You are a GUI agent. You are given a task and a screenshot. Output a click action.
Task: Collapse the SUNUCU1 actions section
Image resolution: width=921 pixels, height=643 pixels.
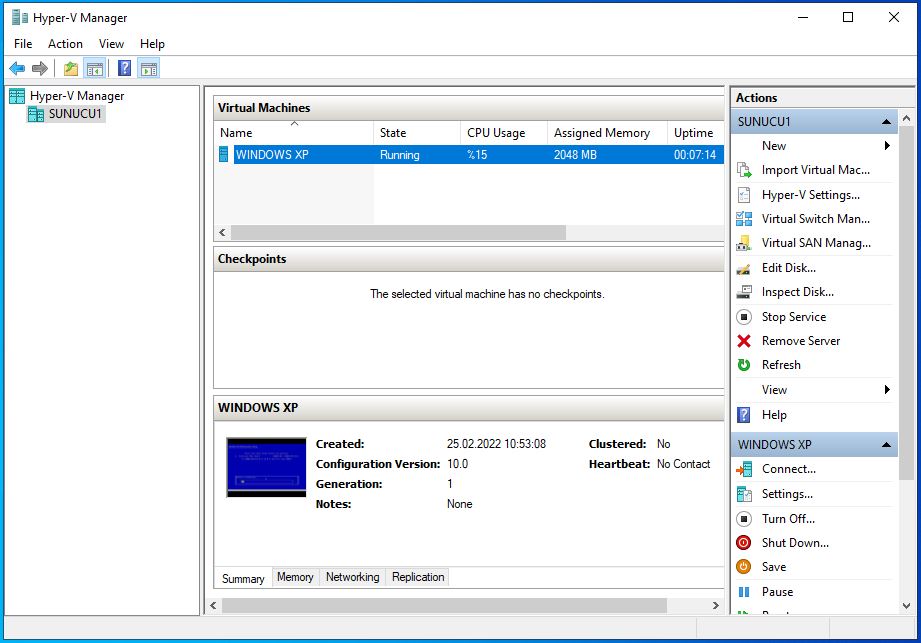click(x=886, y=122)
